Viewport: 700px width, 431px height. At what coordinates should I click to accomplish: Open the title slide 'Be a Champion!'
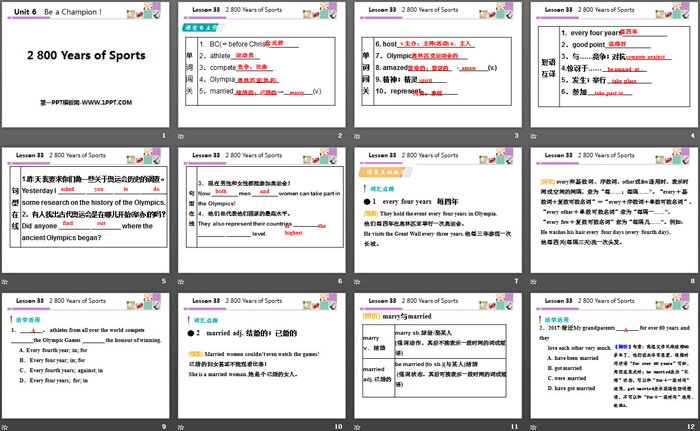click(87, 65)
